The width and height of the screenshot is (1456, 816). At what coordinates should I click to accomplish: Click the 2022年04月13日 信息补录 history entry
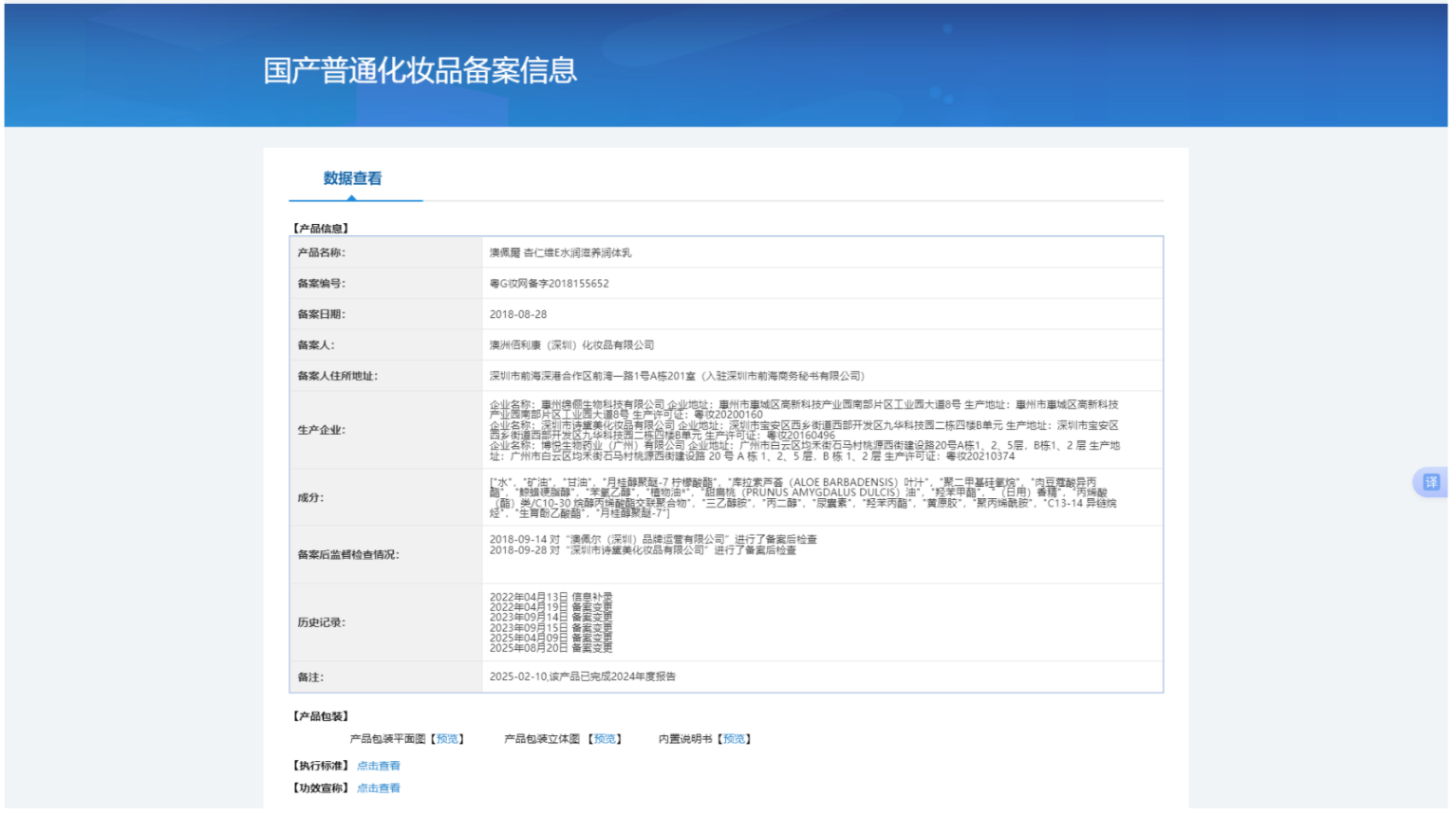(551, 598)
